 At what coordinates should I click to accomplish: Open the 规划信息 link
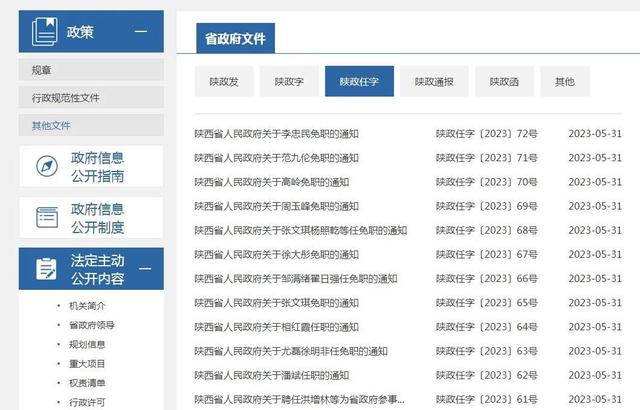(x=87, y=344)
